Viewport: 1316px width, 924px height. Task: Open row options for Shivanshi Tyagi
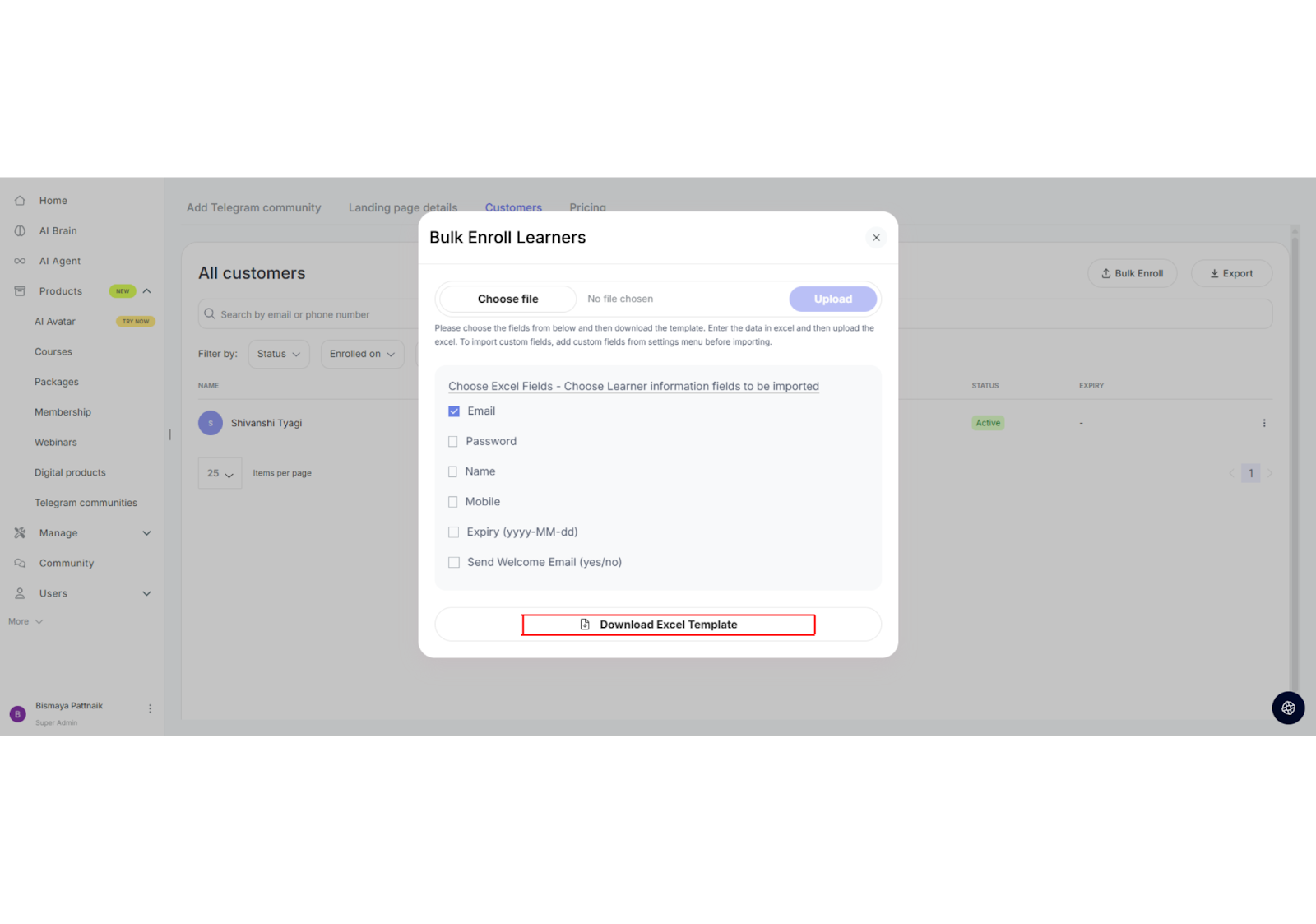click(1264, 423)
